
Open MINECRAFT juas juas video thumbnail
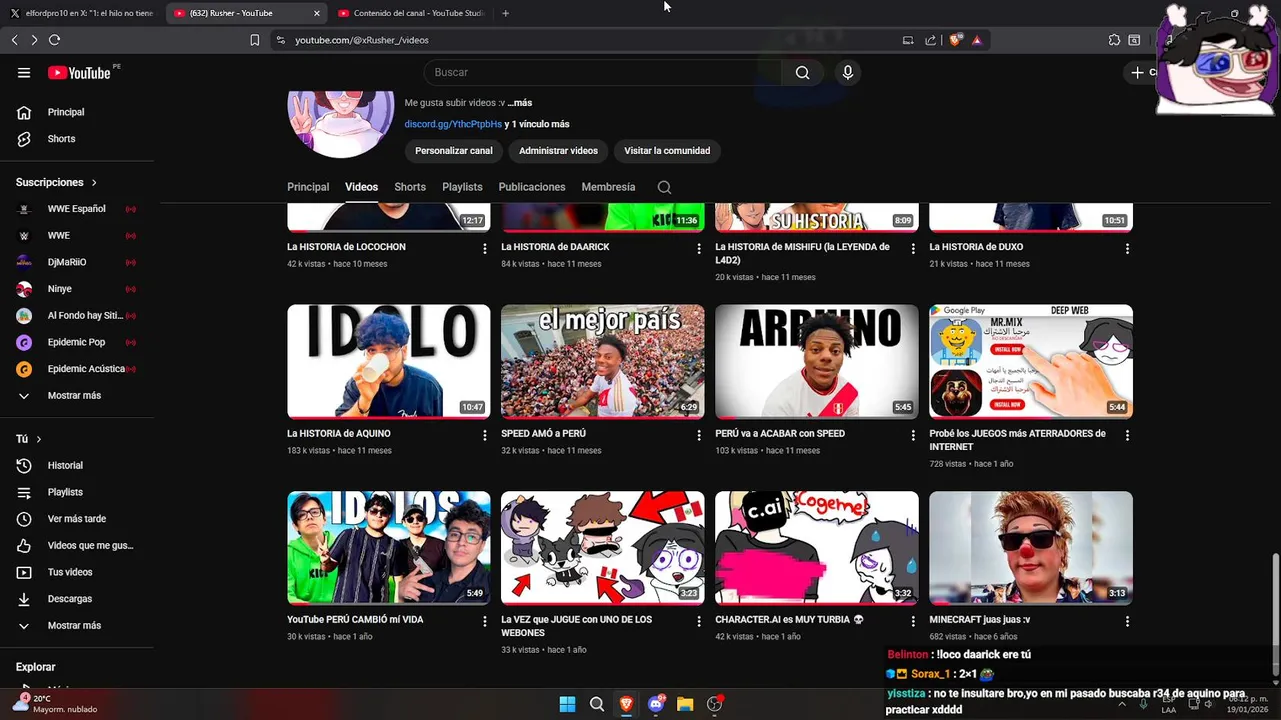pos(1031,548)
